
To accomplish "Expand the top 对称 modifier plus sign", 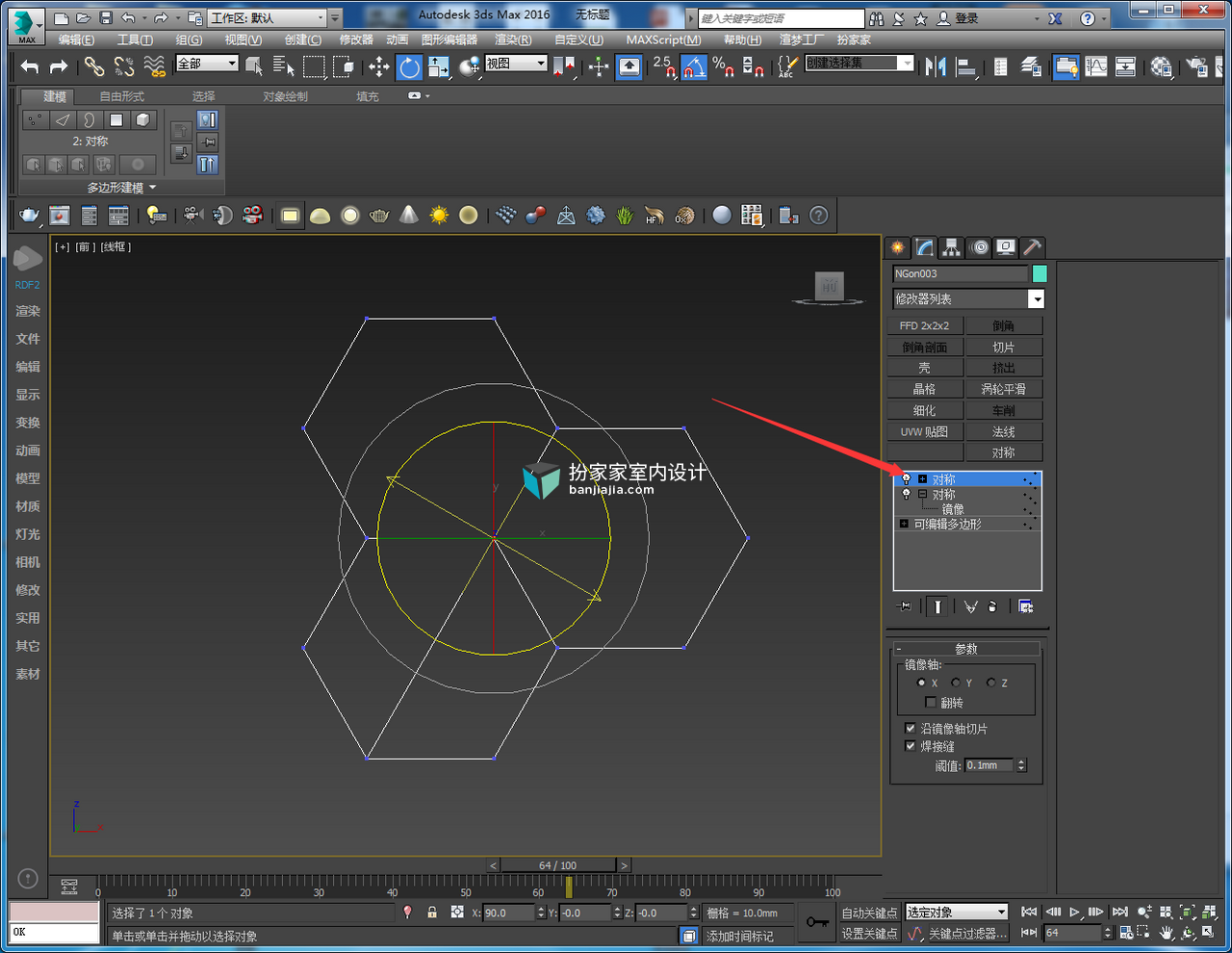I will click(922, 479).
